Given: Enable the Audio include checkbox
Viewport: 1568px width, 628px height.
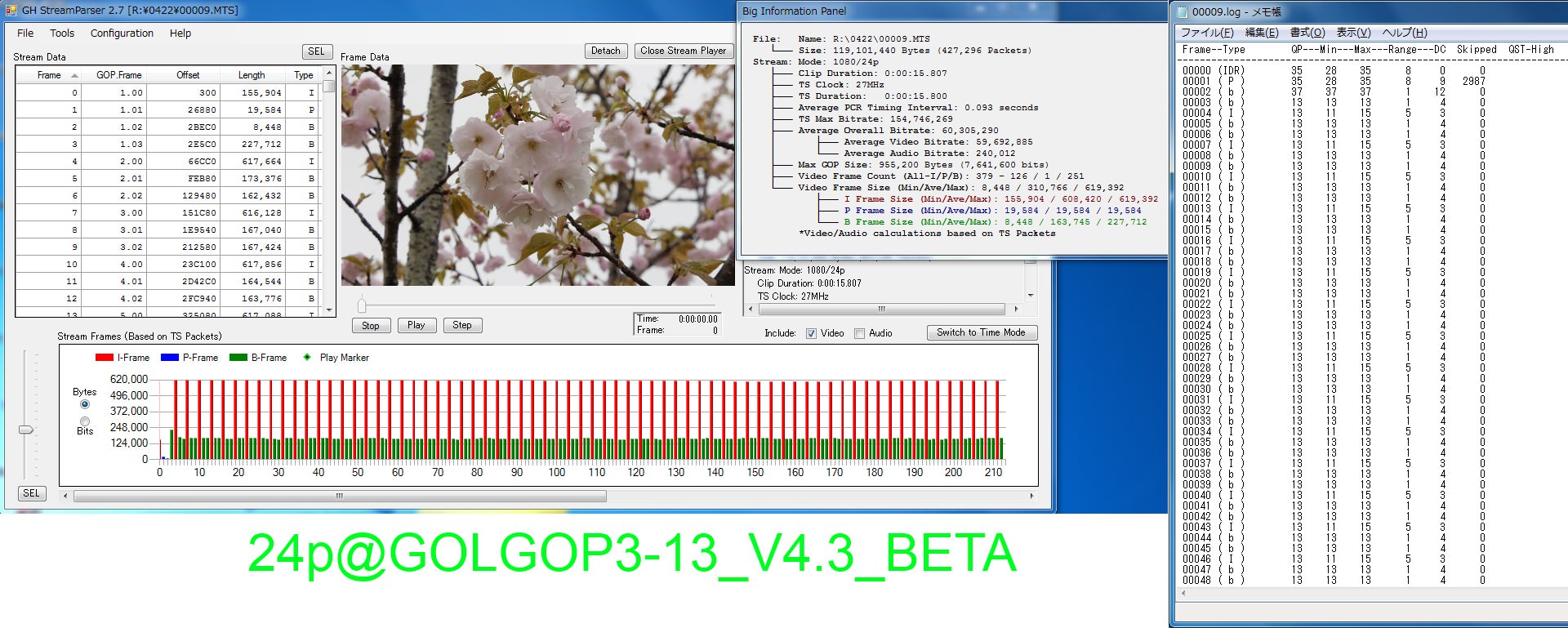Looking at the screenshot, I should [x=859, y=333].
